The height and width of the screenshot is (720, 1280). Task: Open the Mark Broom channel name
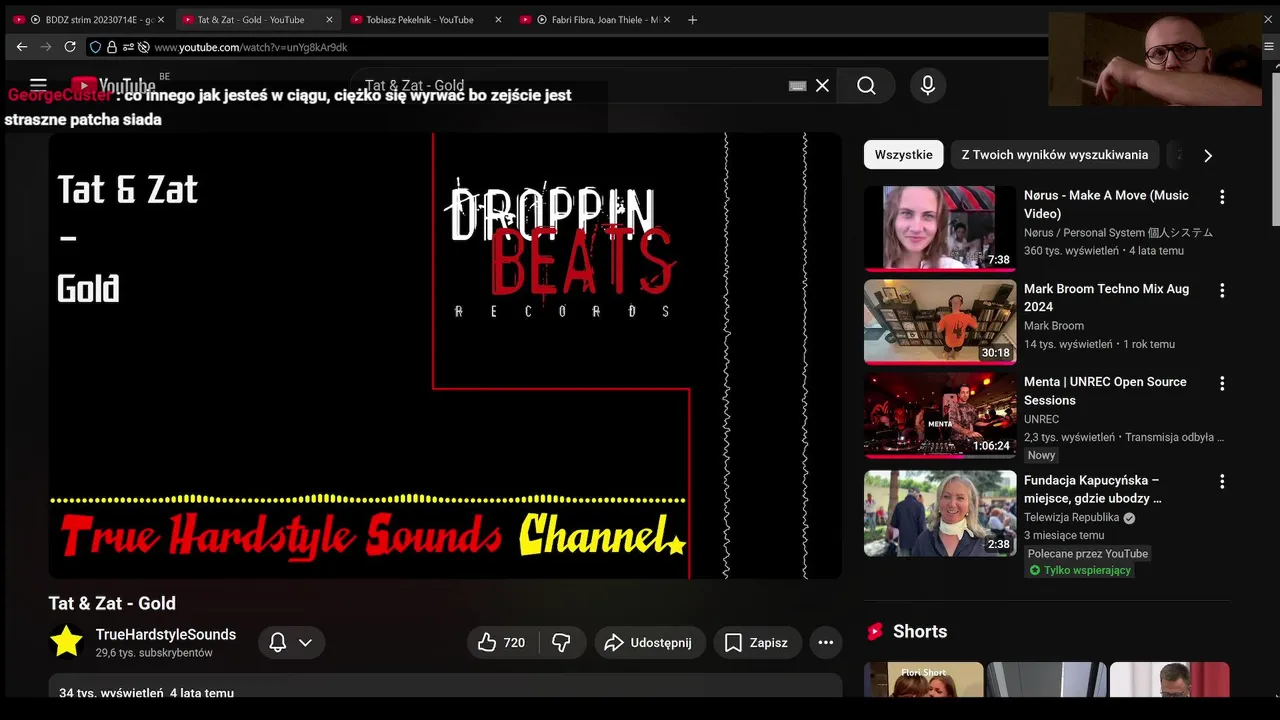pos(1054,326)
